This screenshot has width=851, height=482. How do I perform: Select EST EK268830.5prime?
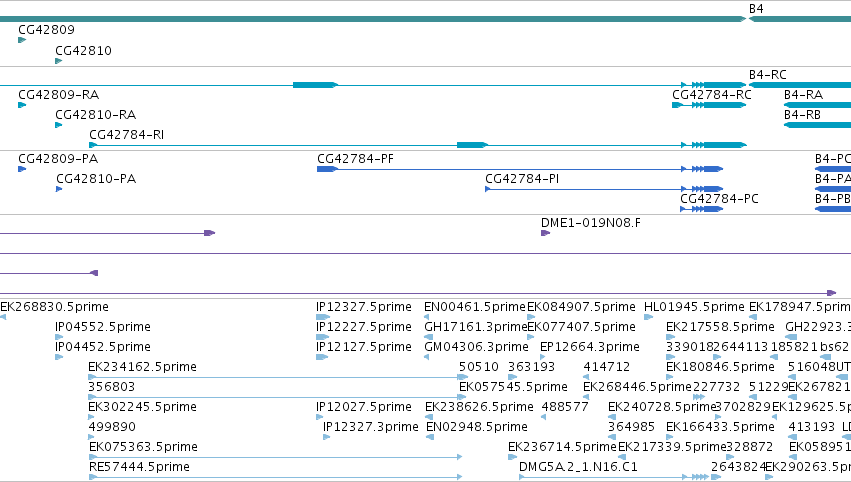(54, 307)
